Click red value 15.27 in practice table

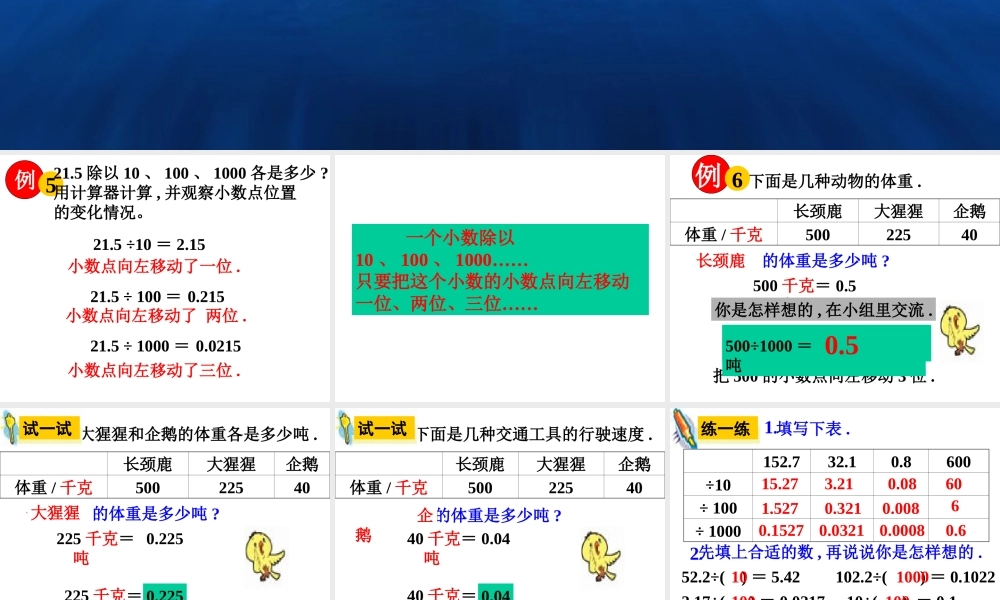tap(780, 484)
